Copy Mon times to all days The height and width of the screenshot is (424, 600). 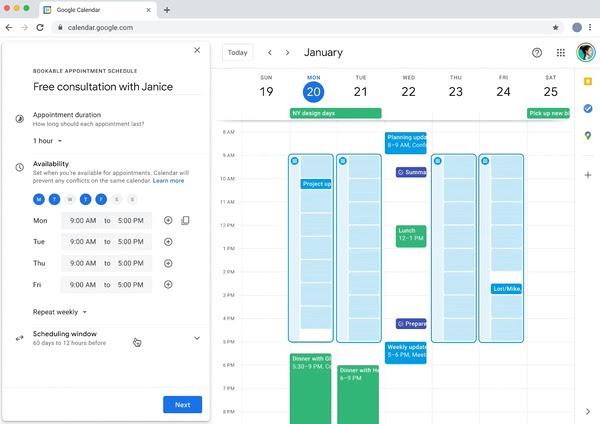(185, 220)
